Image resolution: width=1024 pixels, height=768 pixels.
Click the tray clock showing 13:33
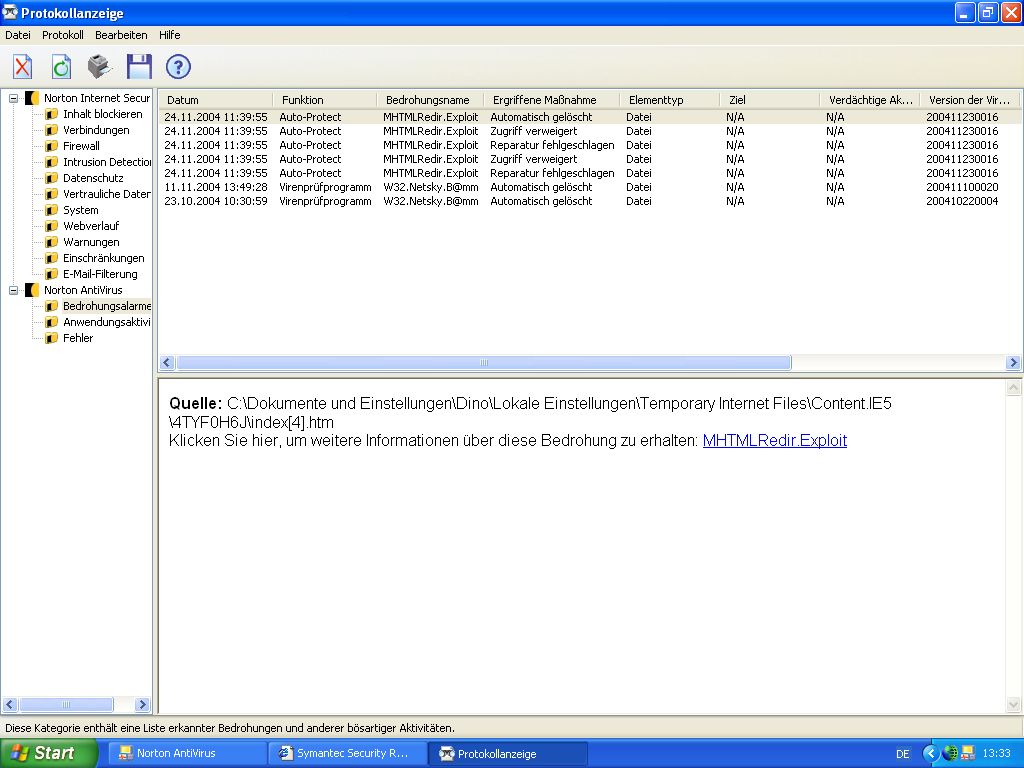[x=996, y=754]
